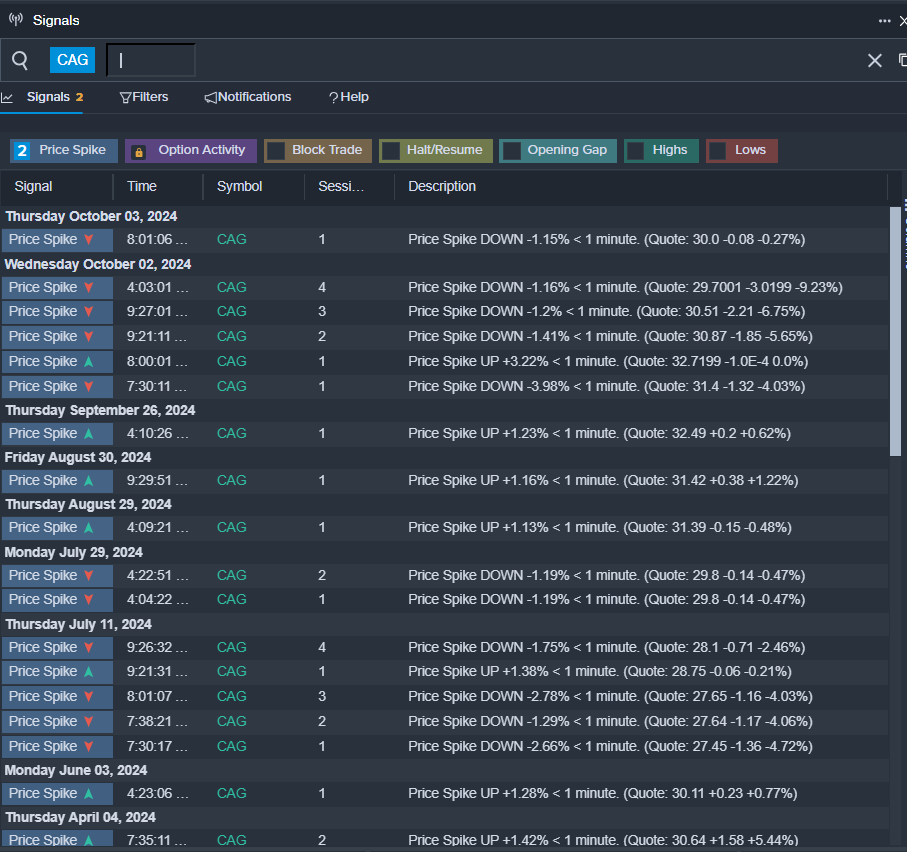Enable the Highs filter checkbox
The width and height of the screenshot is (907, 852).
(x=636, y=151)
